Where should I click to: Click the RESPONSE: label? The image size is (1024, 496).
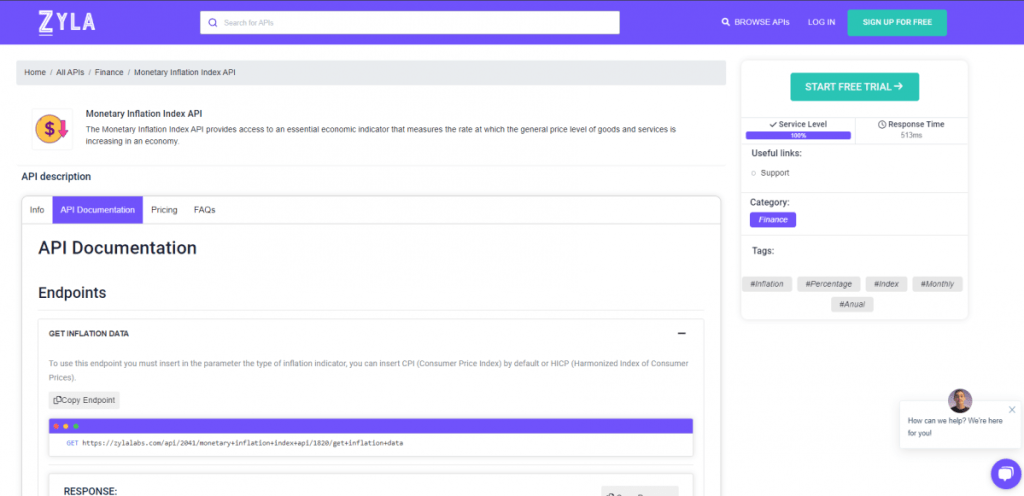(x=90, y=491)
